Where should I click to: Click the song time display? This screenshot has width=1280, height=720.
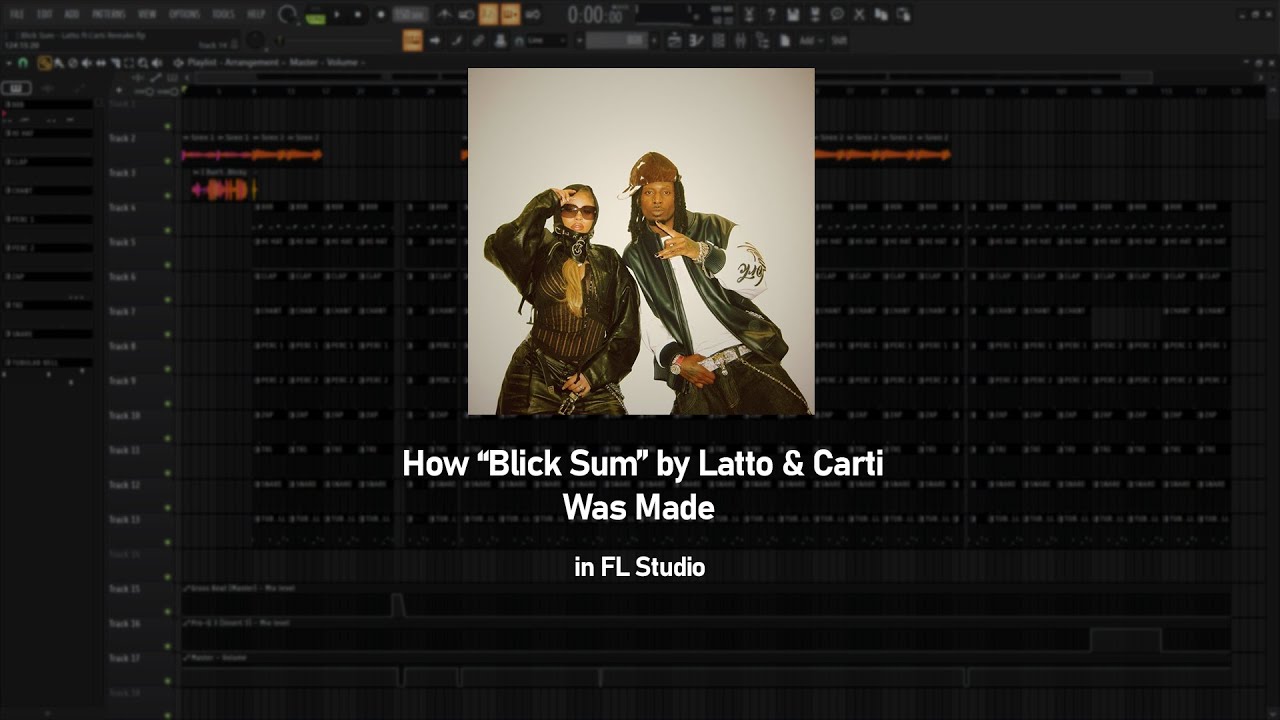click(x=595, y=14)
